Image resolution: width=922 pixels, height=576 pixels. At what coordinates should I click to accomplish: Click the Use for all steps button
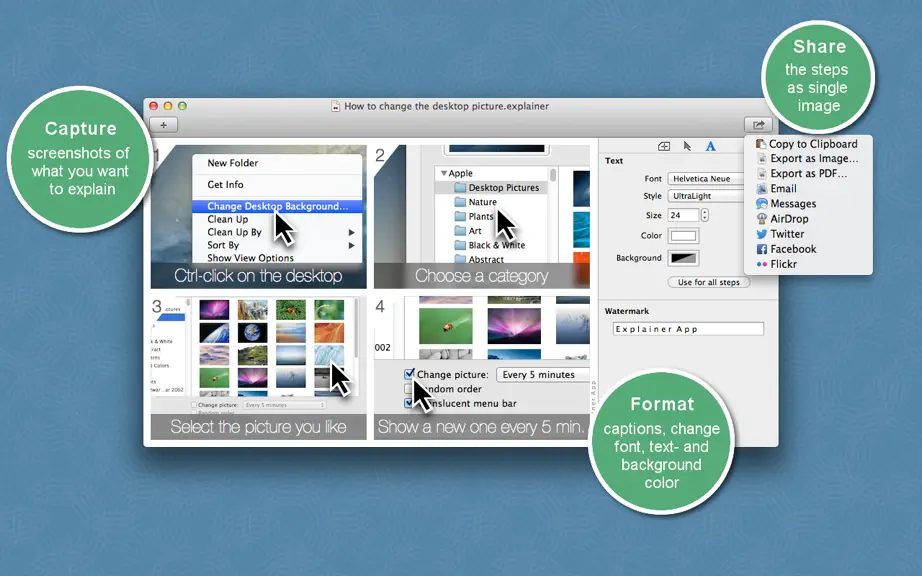[709, 282]
